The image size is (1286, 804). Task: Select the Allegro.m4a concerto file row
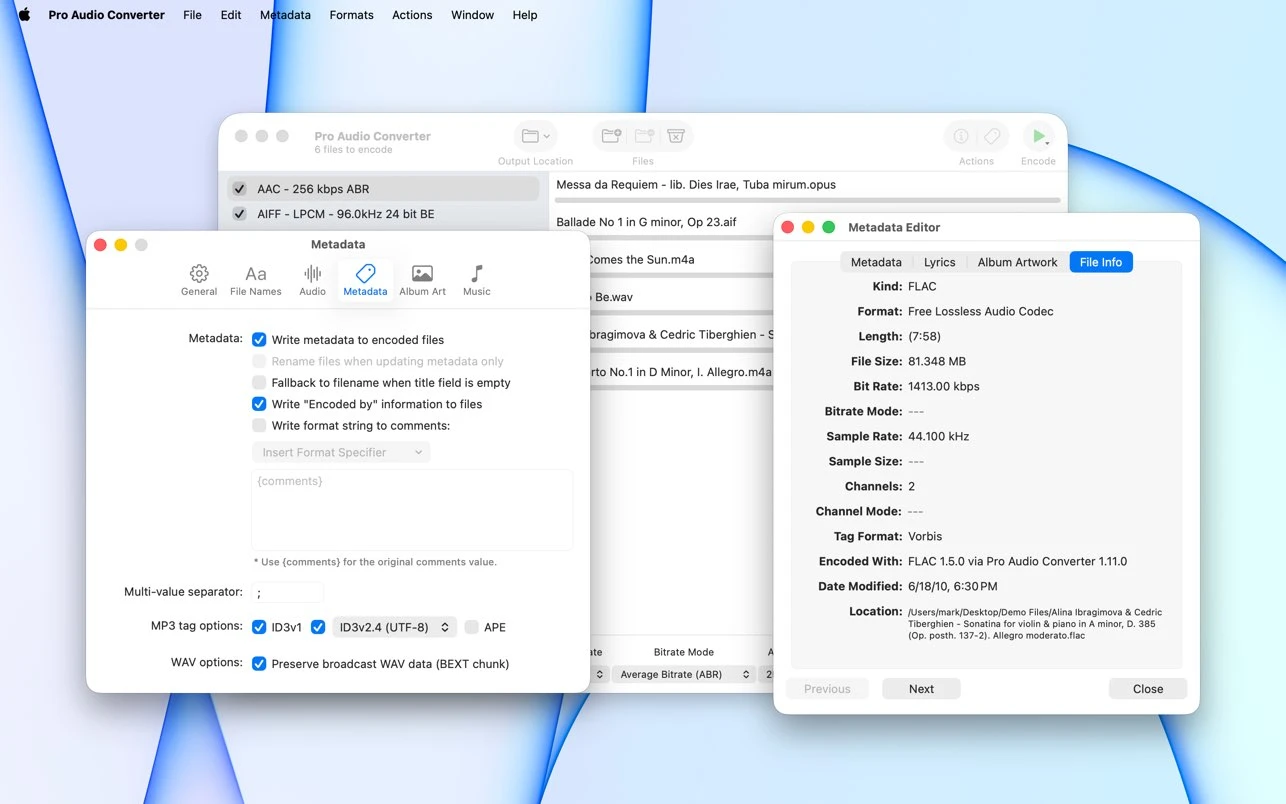tap(682, 372)
